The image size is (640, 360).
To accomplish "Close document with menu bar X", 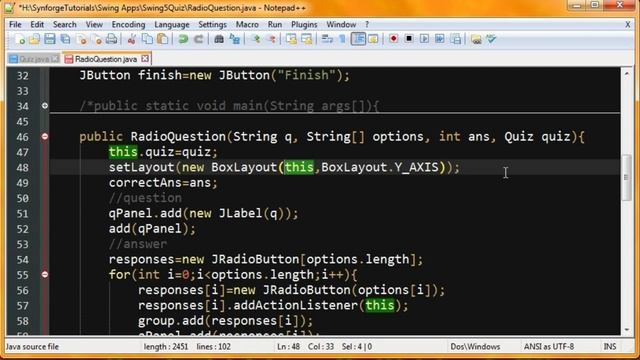I will click(x=628, y=24).
